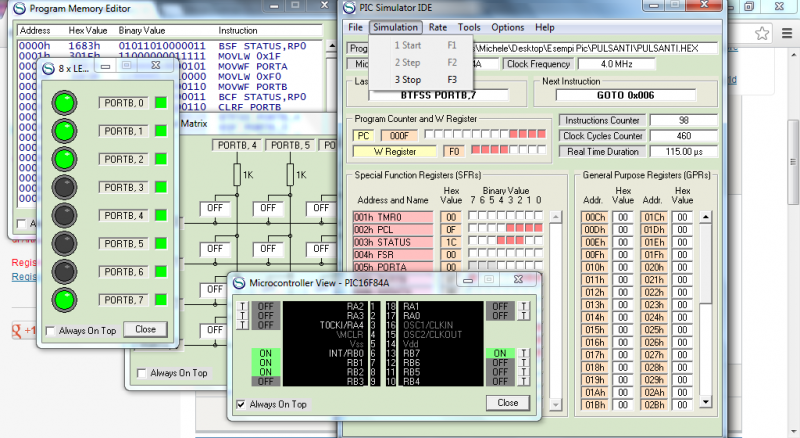This screenshot has height=438, width=800.
Task: Click the PORTB, 4 dark LED
Action: tap(64, 215)
